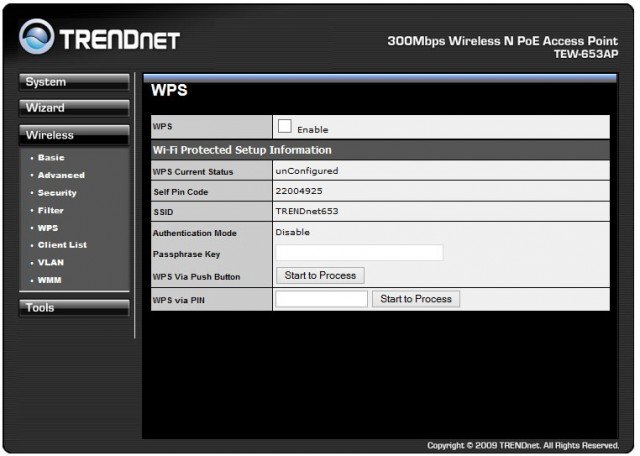The image size is (640, 456).
Task: Open the VLAN settings page
Action: 50,262
